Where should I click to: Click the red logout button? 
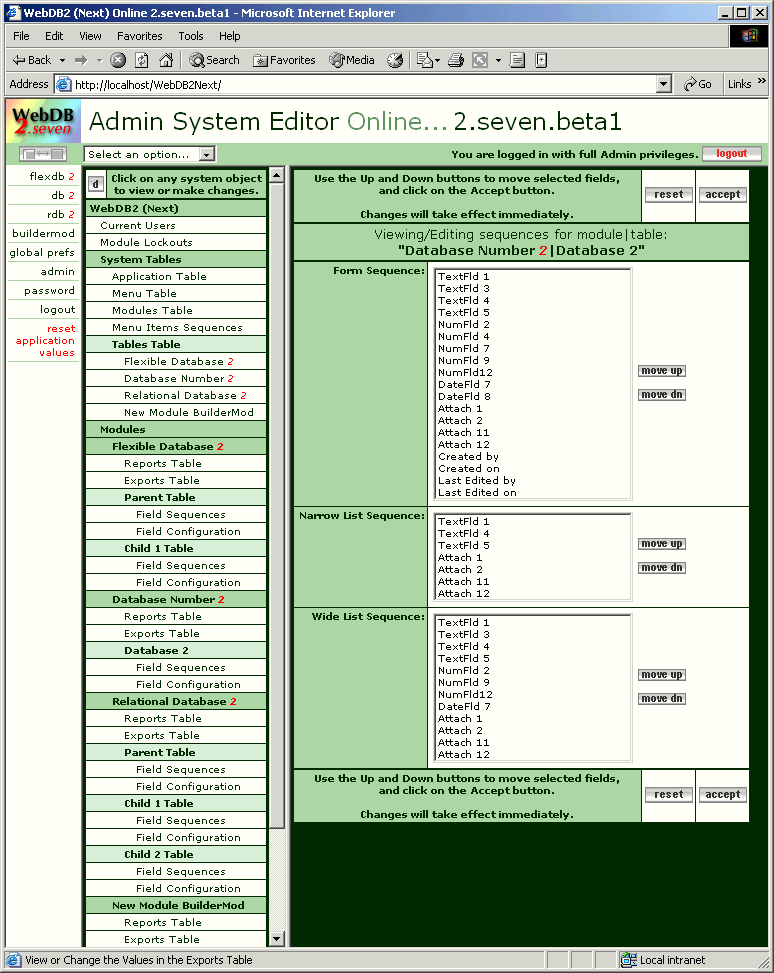pos(731,153)
